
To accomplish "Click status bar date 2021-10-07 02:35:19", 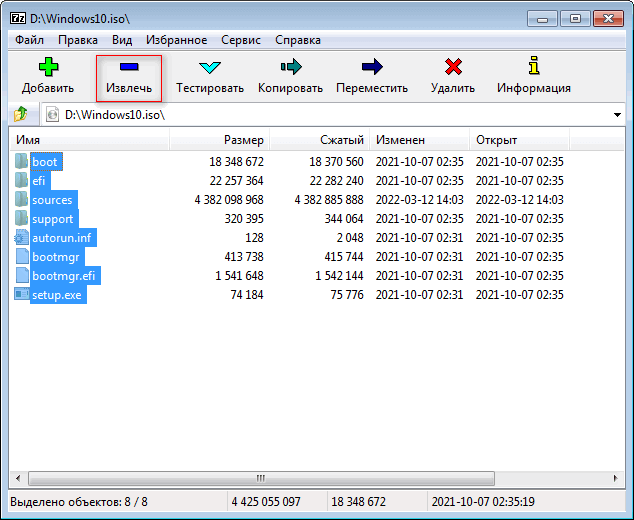I will tap(483, 502).
